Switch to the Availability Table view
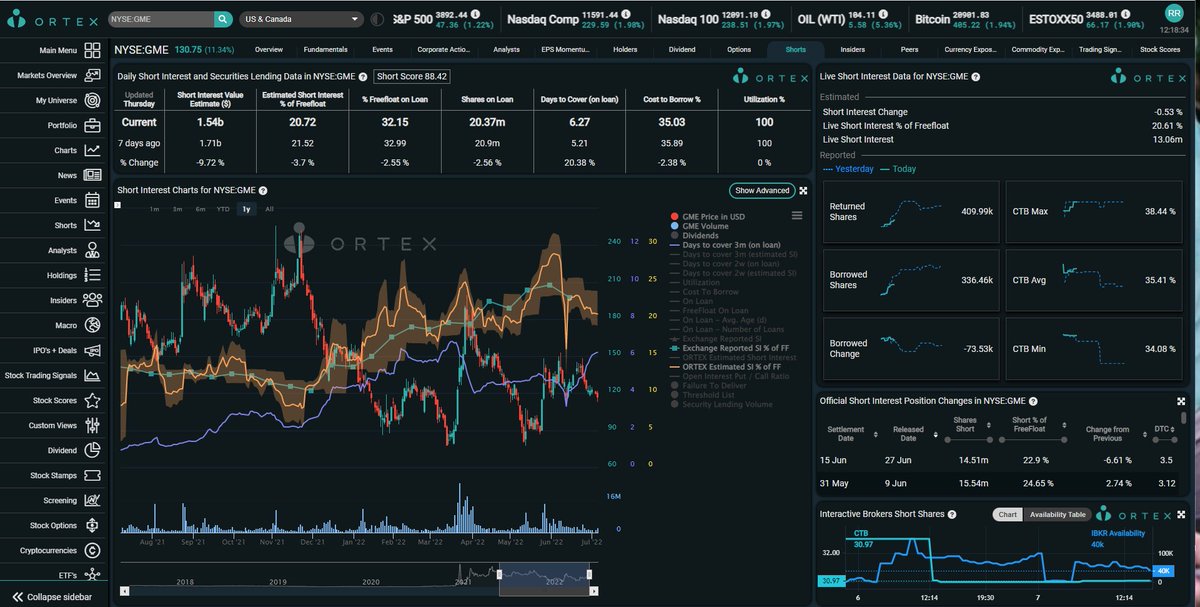The width and height of the screenshot is (1200, 607). [x=1058, y=514]
